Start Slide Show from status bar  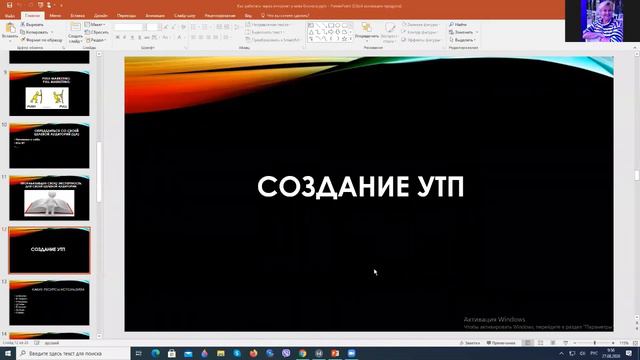pyautogui.click(x=565, y=343)
